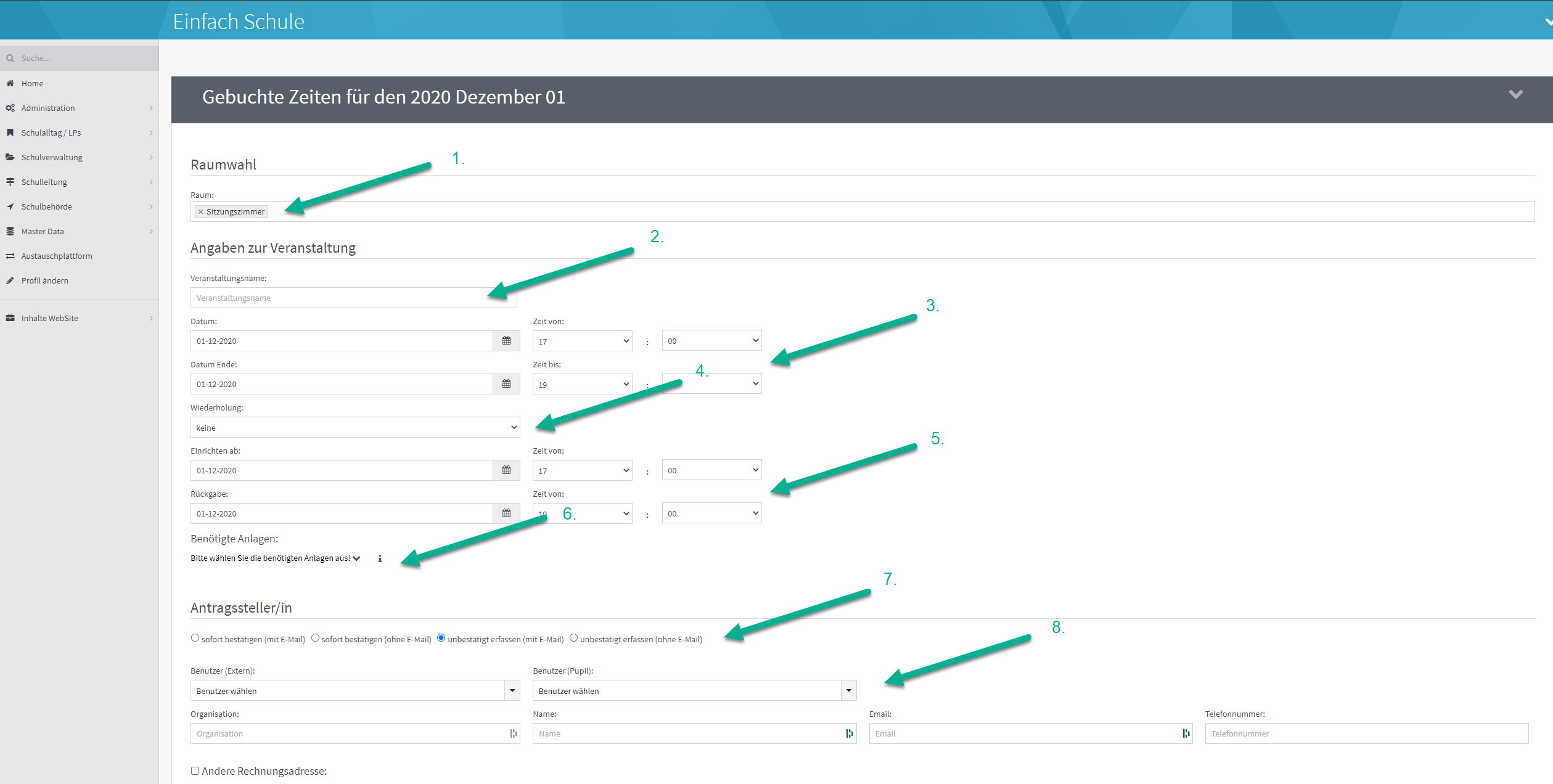
Task: Click the Schulbehörde arrow icon
Action: [x=10, y=206]
